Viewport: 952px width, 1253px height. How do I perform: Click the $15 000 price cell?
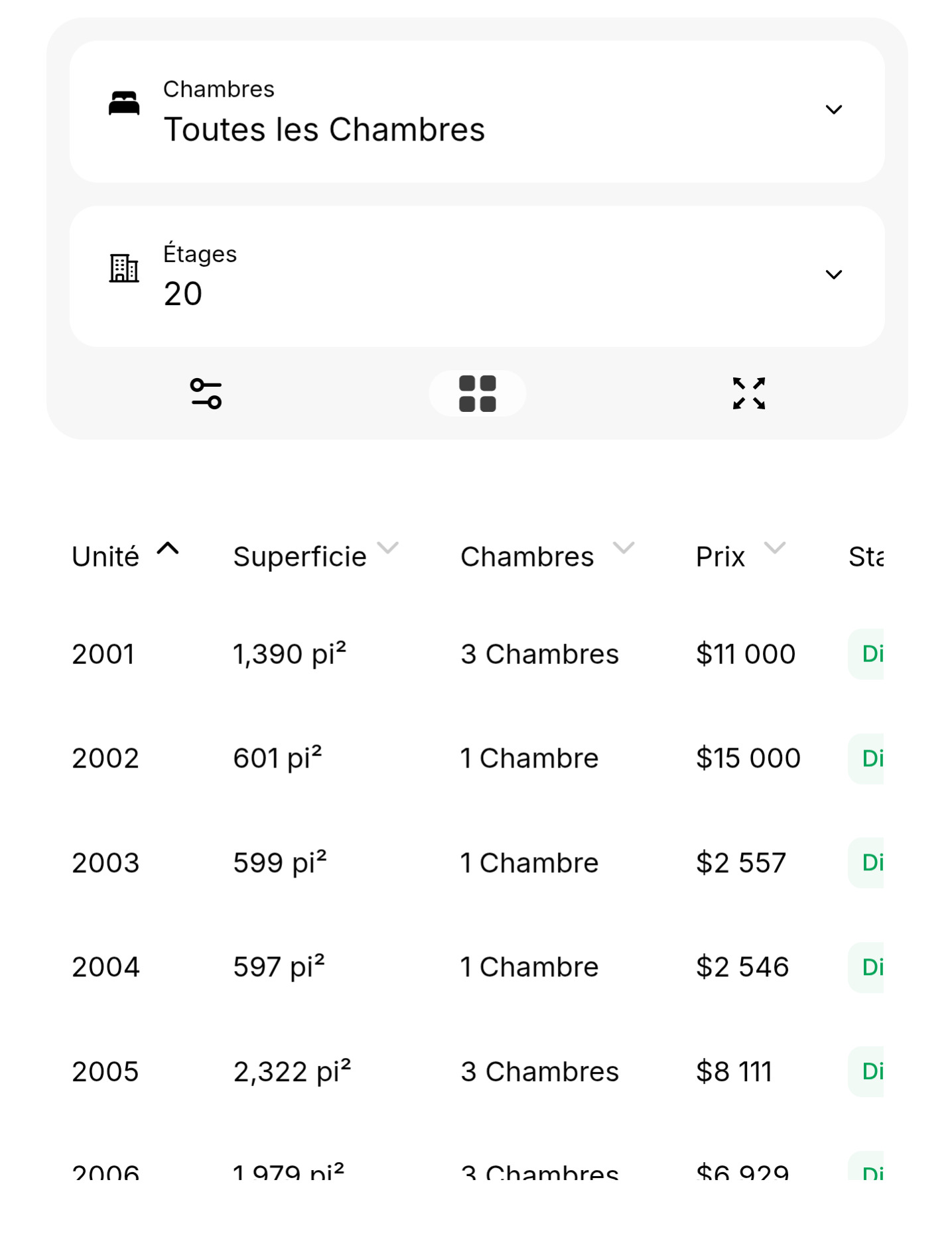click(x=748, y=759)
